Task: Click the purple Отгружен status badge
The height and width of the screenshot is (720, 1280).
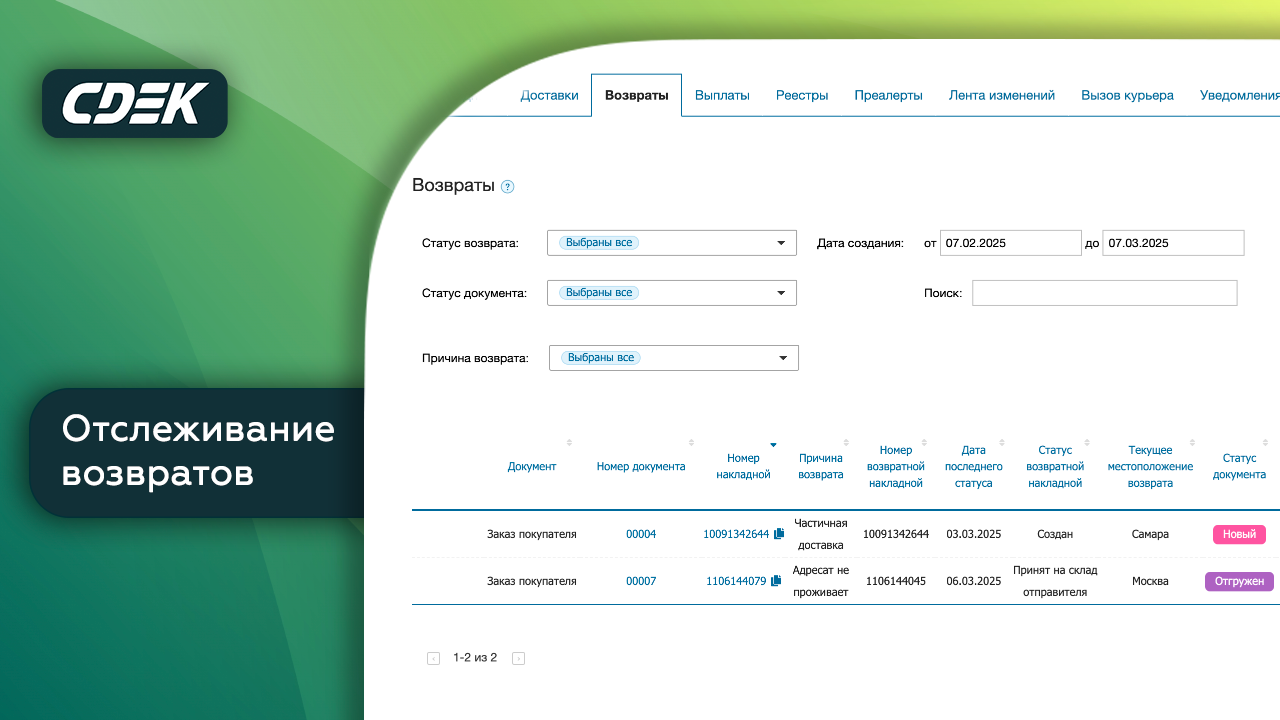Action: coord(1239,581)
